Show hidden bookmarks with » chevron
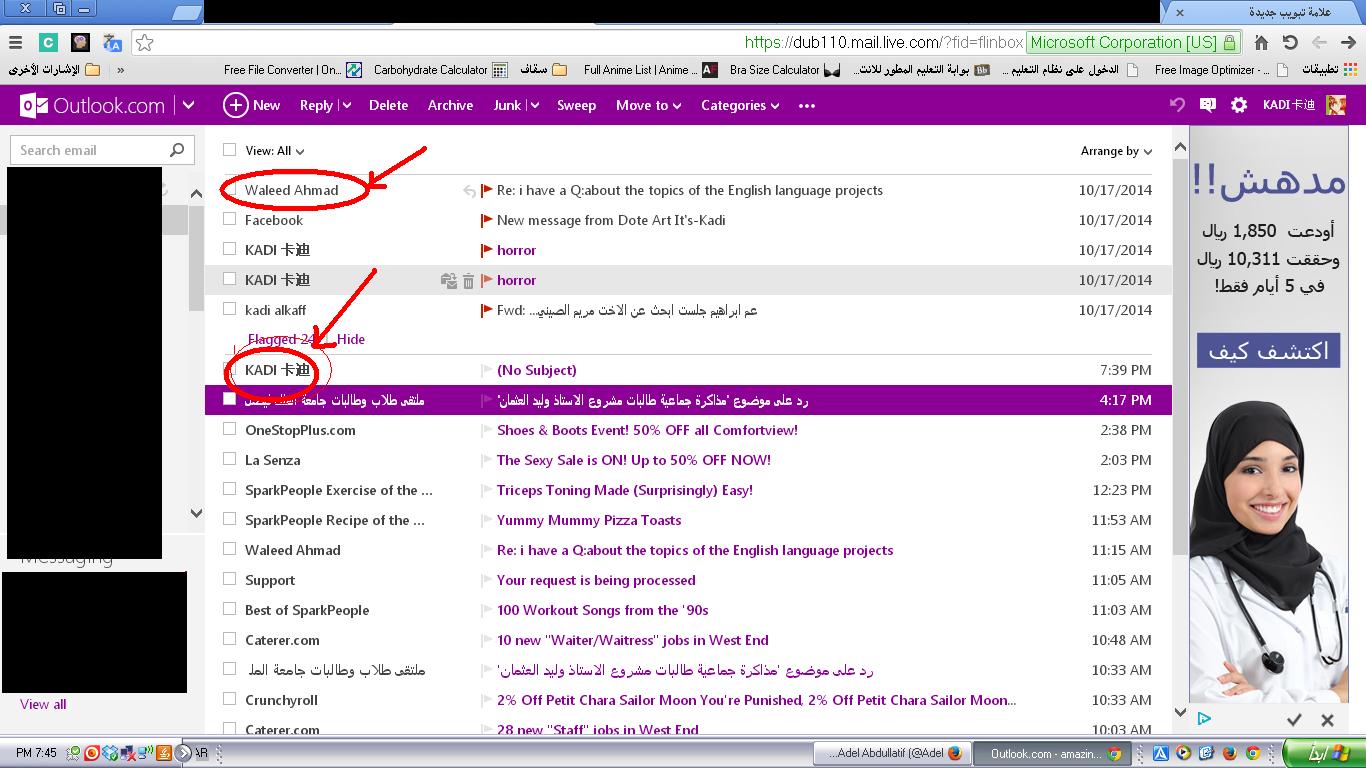The height and width of the screenshot is (768, 1366). (121, 70)
